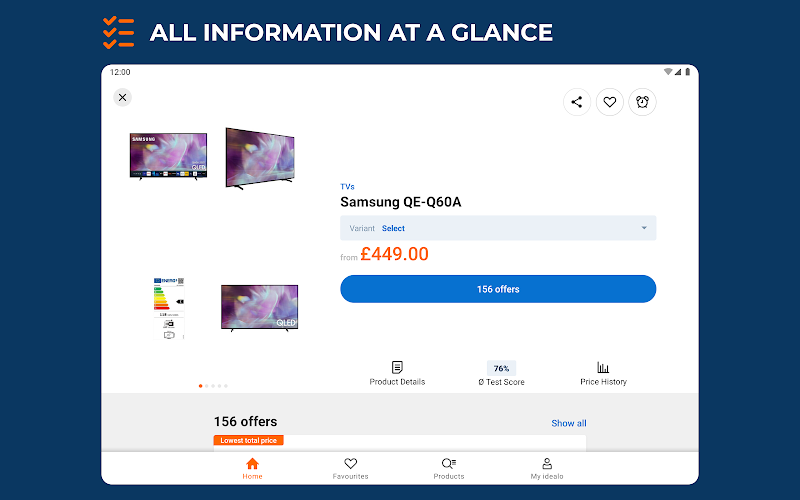Expand the Variant Select dropdown
Image resolution: width=800 pixels, height=500 pixels.
click(498, 228)
